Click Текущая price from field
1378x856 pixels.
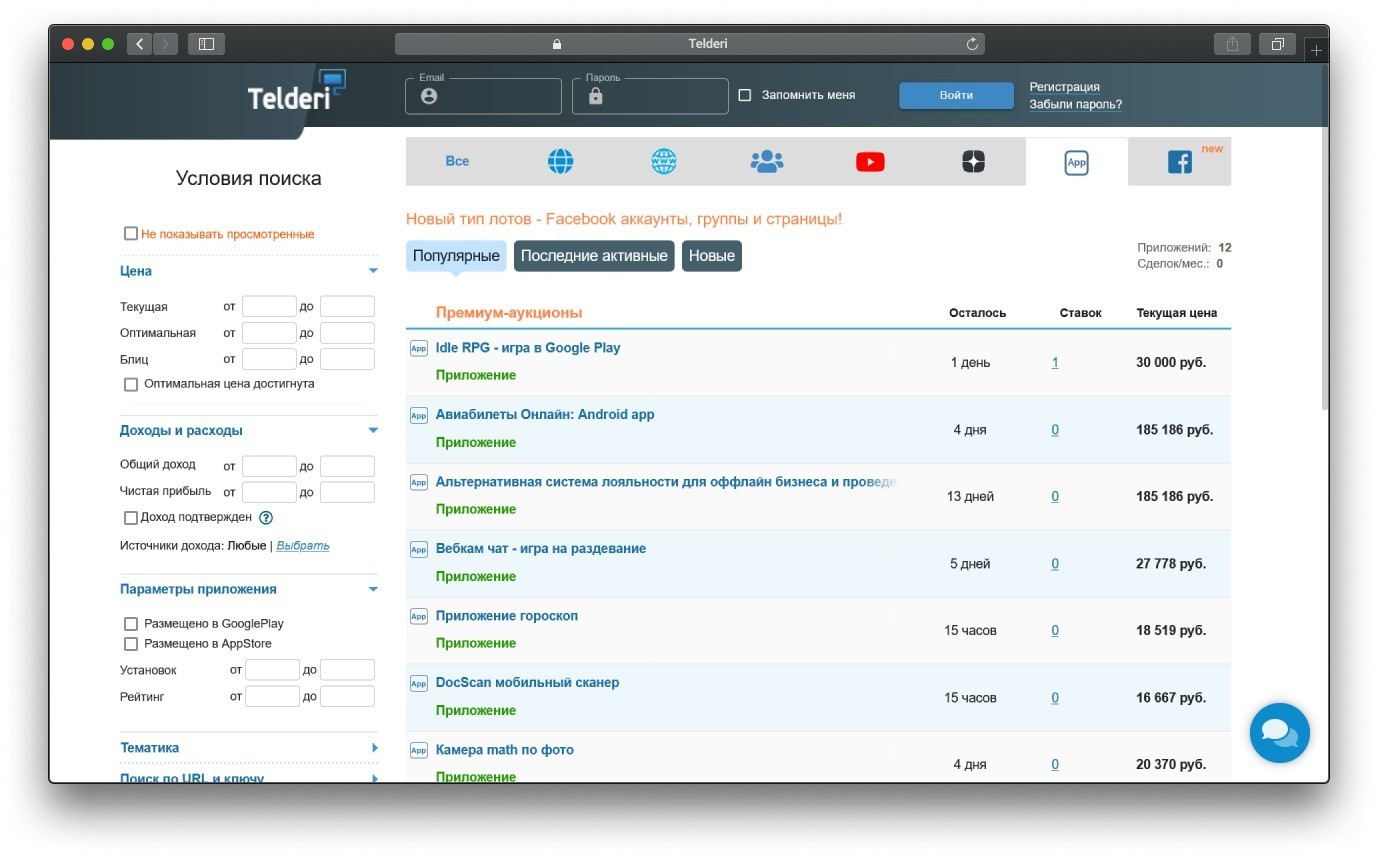(269, 307)
